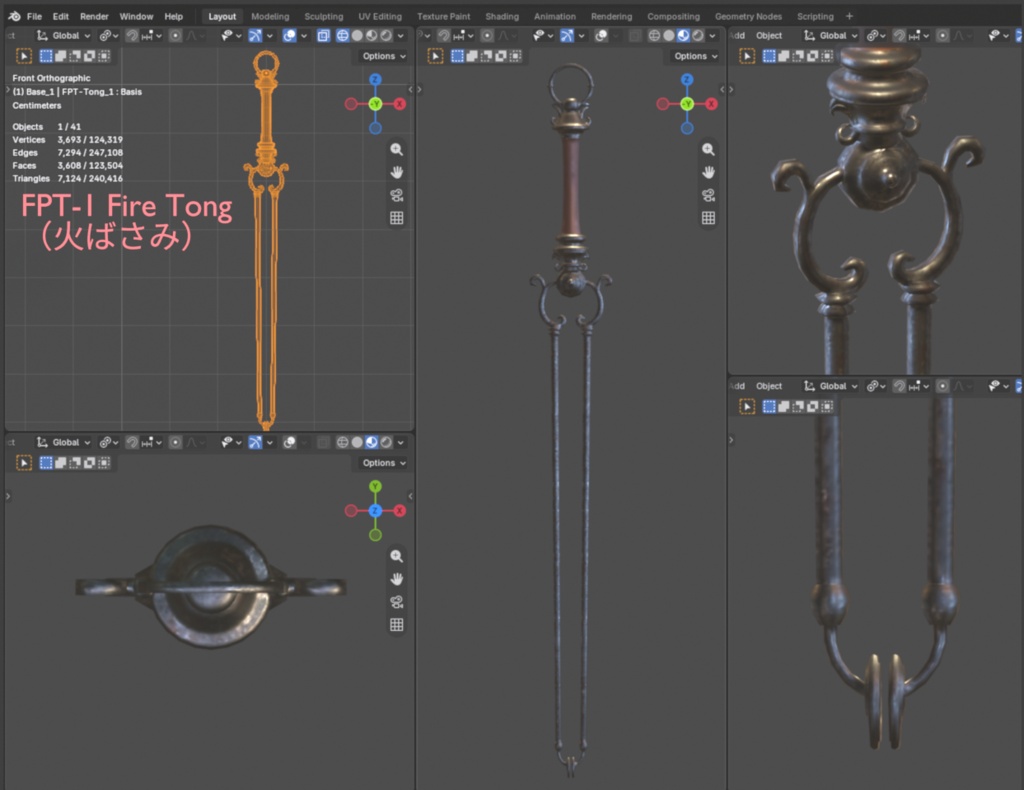Switch to the Texture Paint workspace tab

click(x=443, y=16)
